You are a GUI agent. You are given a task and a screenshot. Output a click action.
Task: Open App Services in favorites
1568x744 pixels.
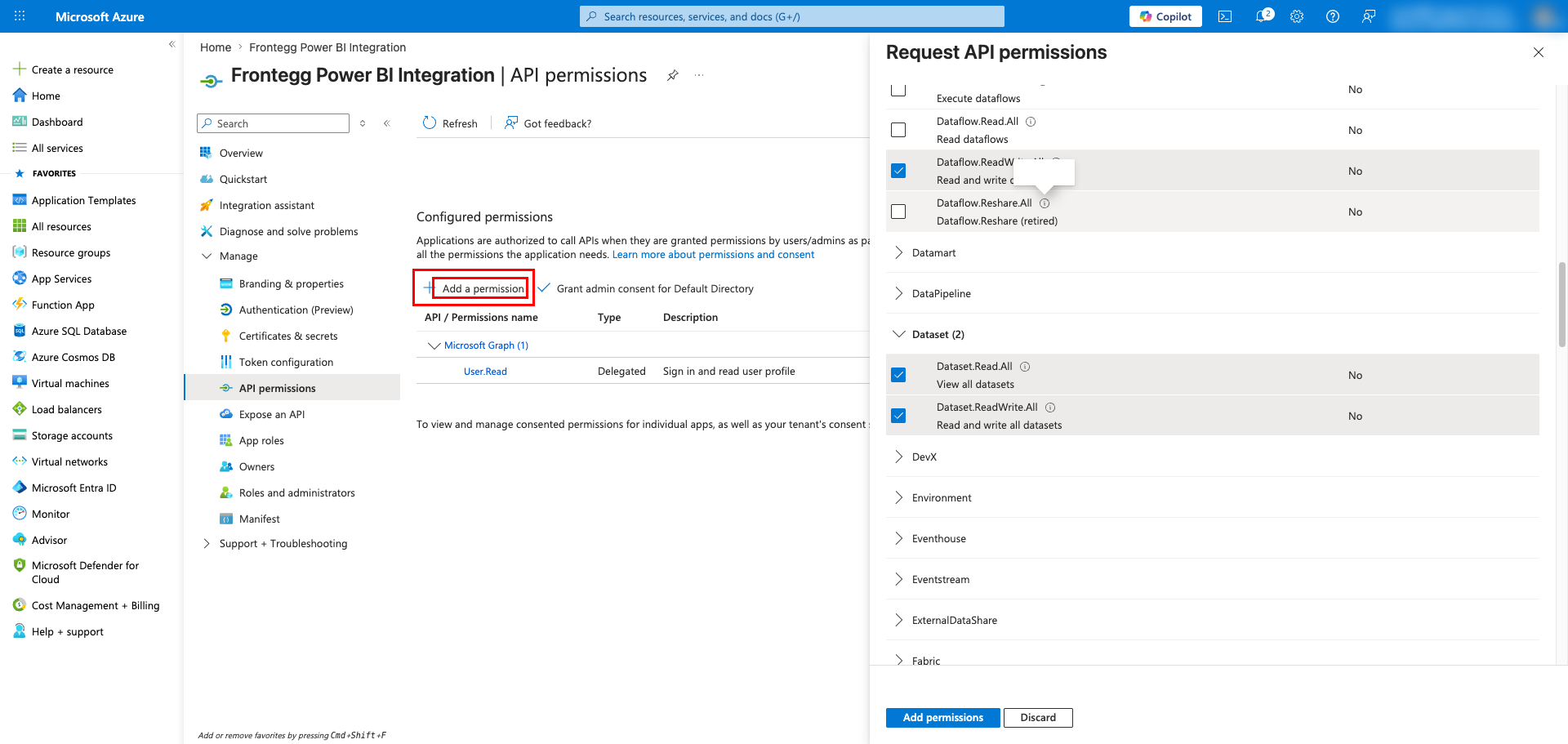point(61,278)
